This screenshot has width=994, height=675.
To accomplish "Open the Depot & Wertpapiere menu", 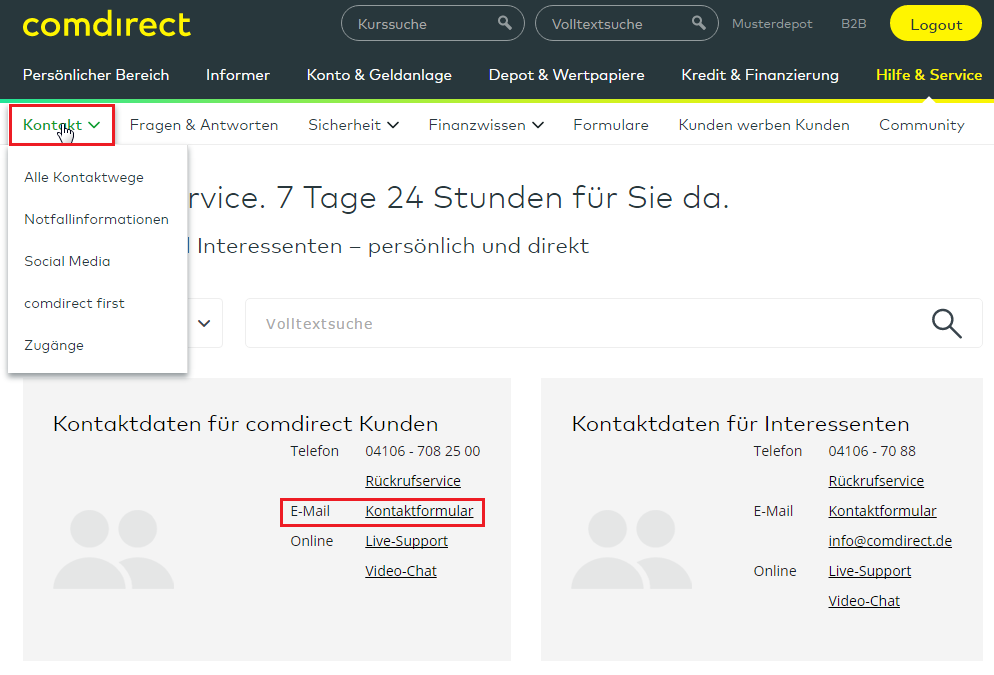I will pos(566,74).
